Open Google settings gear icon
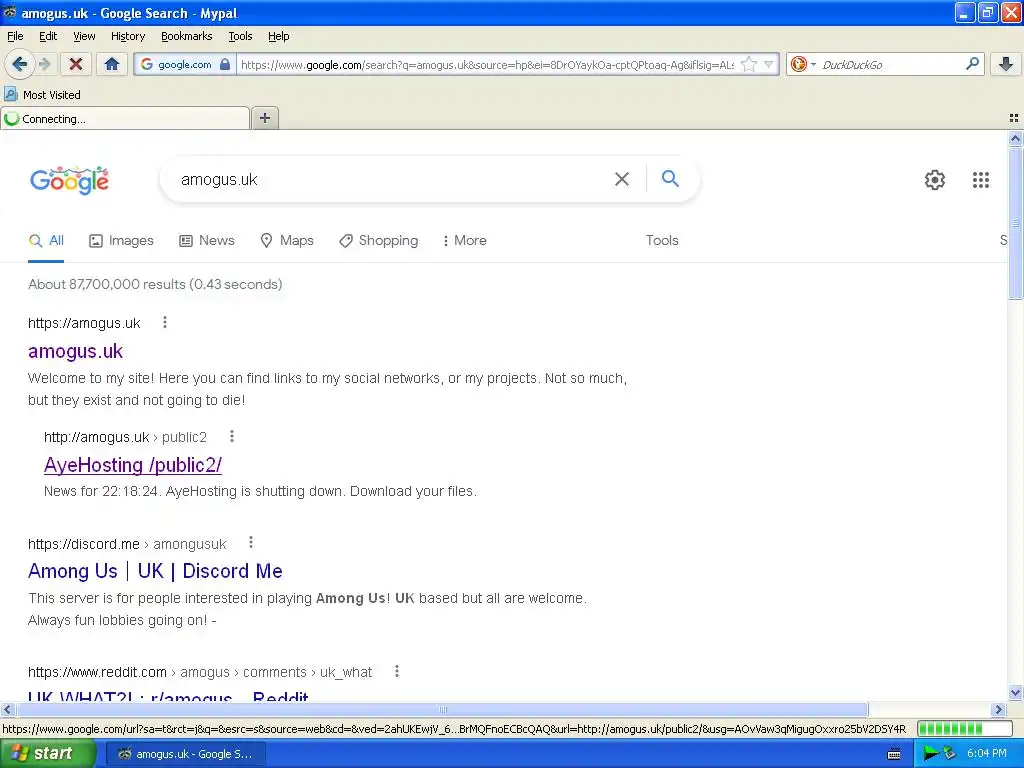This screenshot has width=1024, height=768. [x=935, y=180]
